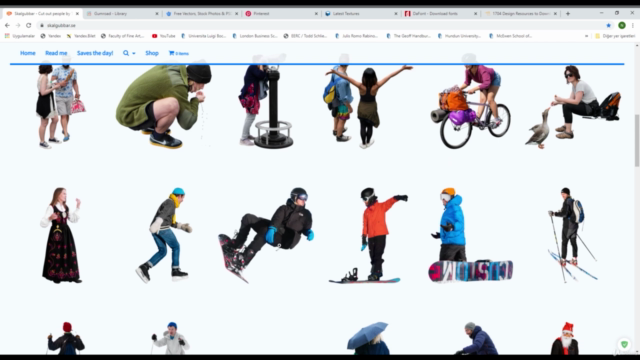Switch to DaFont - Download fonts tab
Viewport: 640px width, 360px height.
pos(440,13)
